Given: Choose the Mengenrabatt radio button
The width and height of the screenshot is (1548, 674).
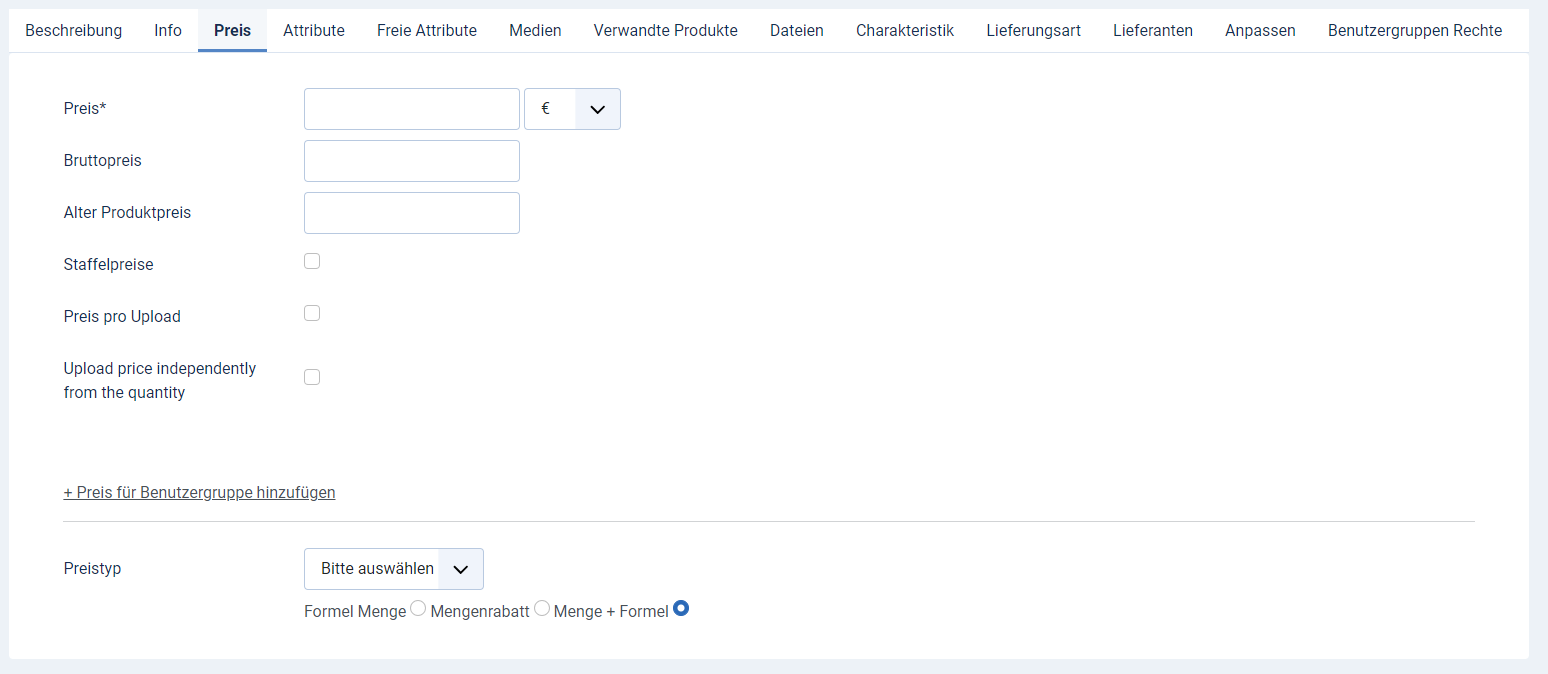Looking at the screenshot, I should tap(542, 608).
